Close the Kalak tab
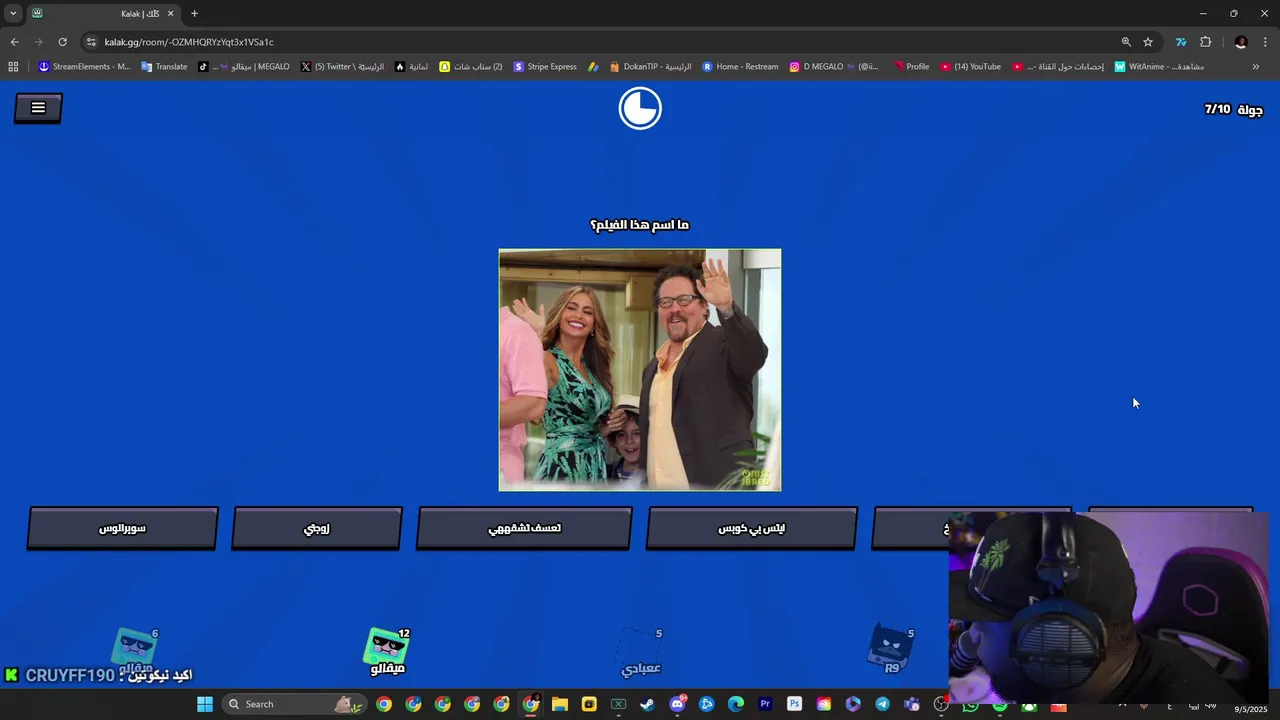The height and width of the screenshot is (720, 1280). click(170, 13)
